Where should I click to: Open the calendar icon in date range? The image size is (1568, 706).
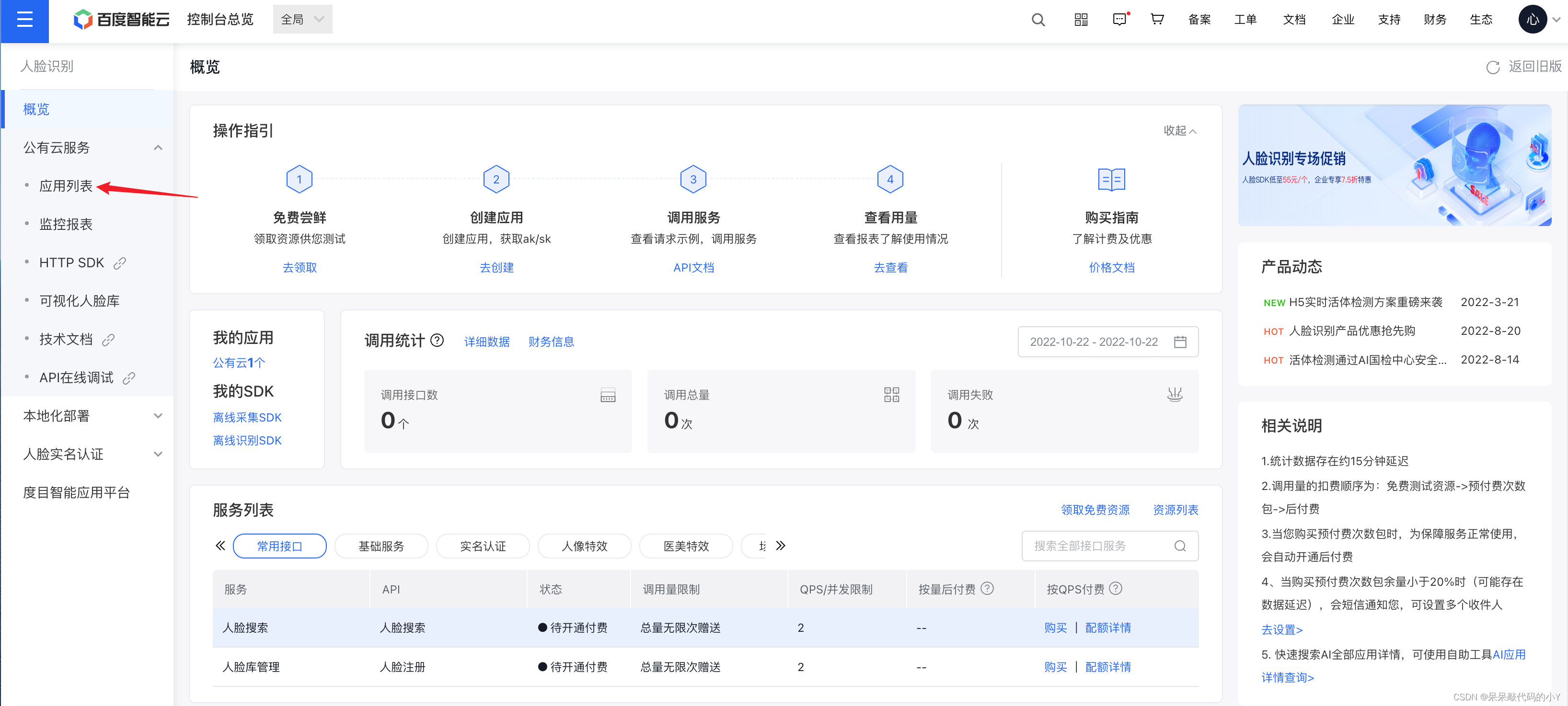(x=1180, y=342)
